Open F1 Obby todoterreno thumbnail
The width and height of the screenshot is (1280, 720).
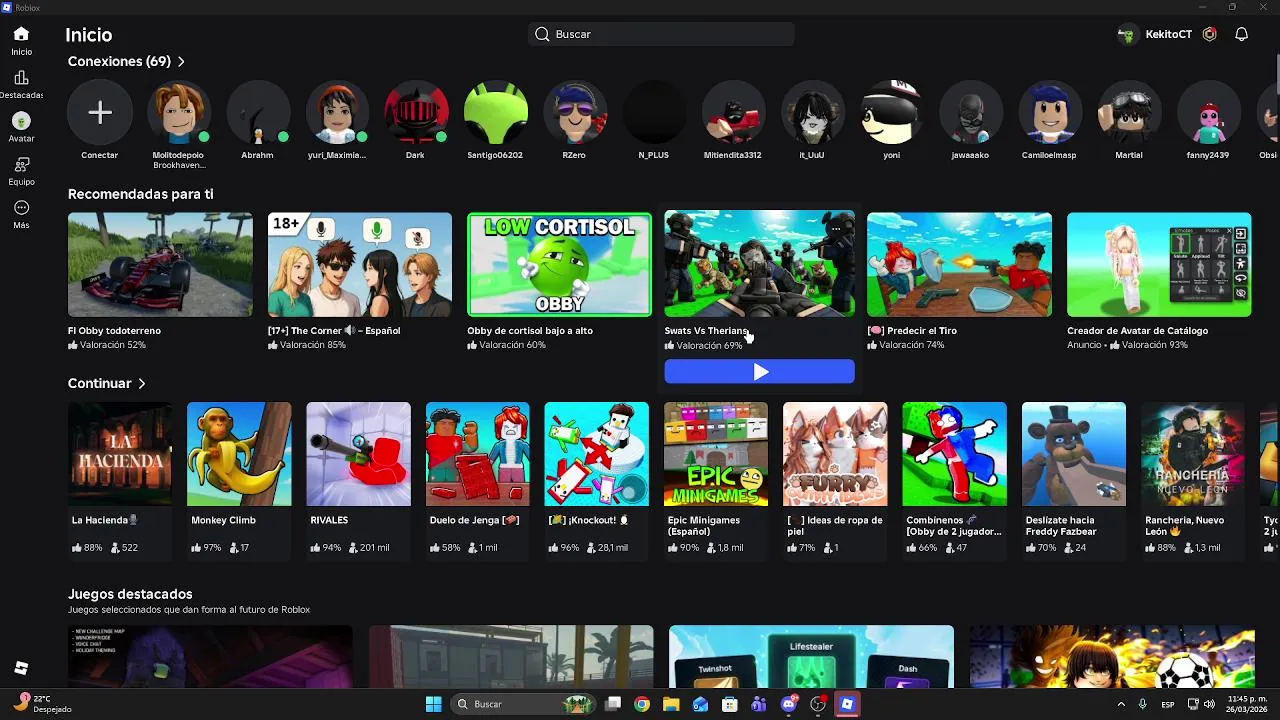[160, 265]
